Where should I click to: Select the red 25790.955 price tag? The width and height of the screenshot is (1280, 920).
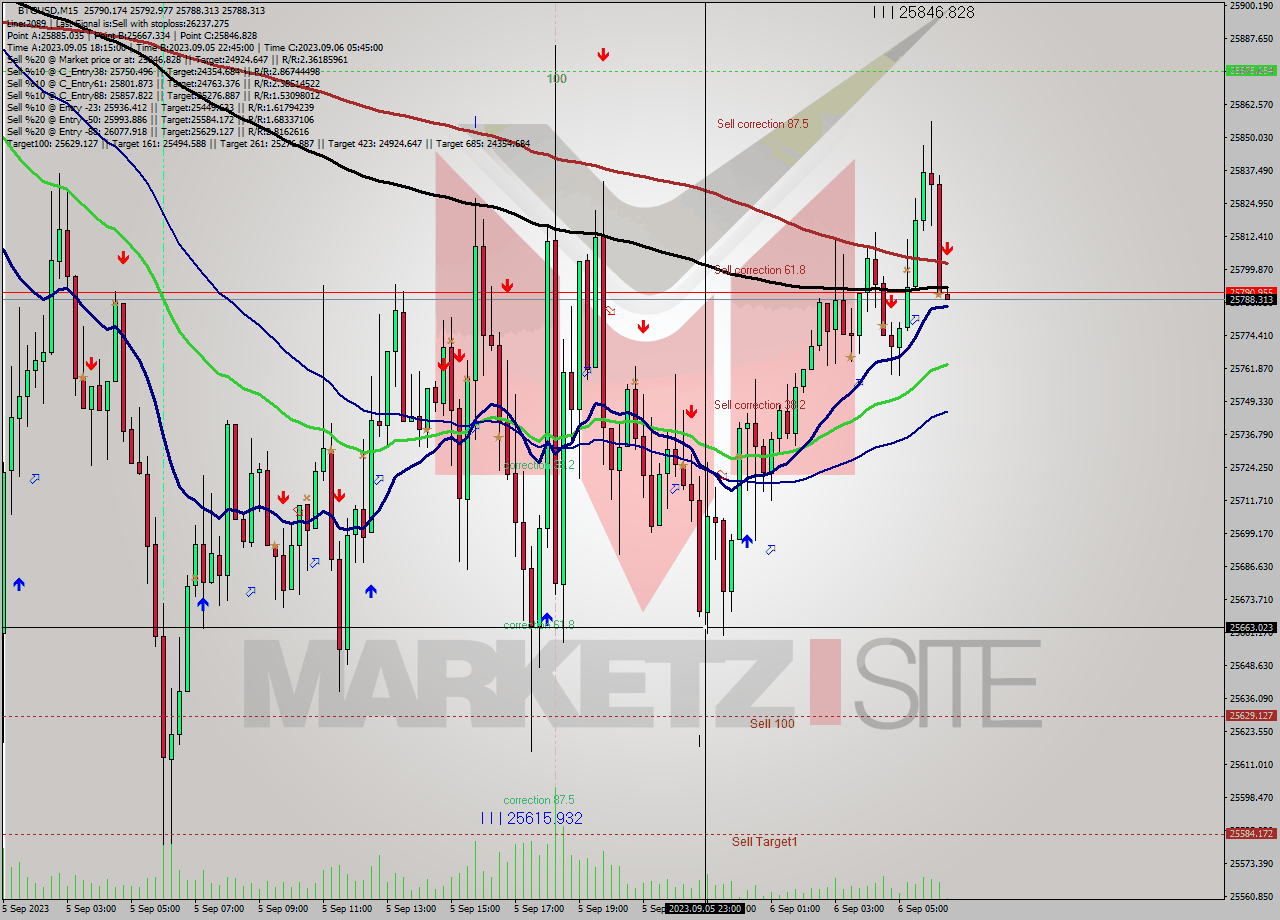click(1251, 291)
